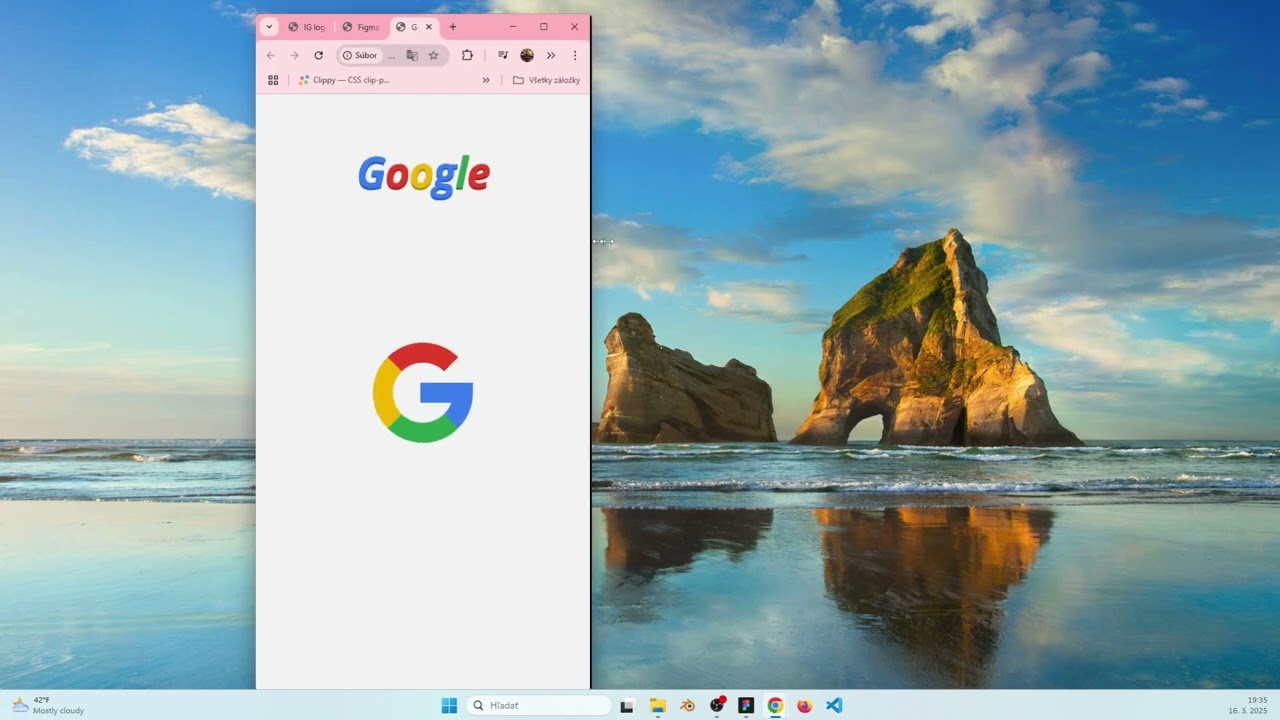
Task: Open the tab search dropdown in Chrome
Action: click(x=269, y=27)
